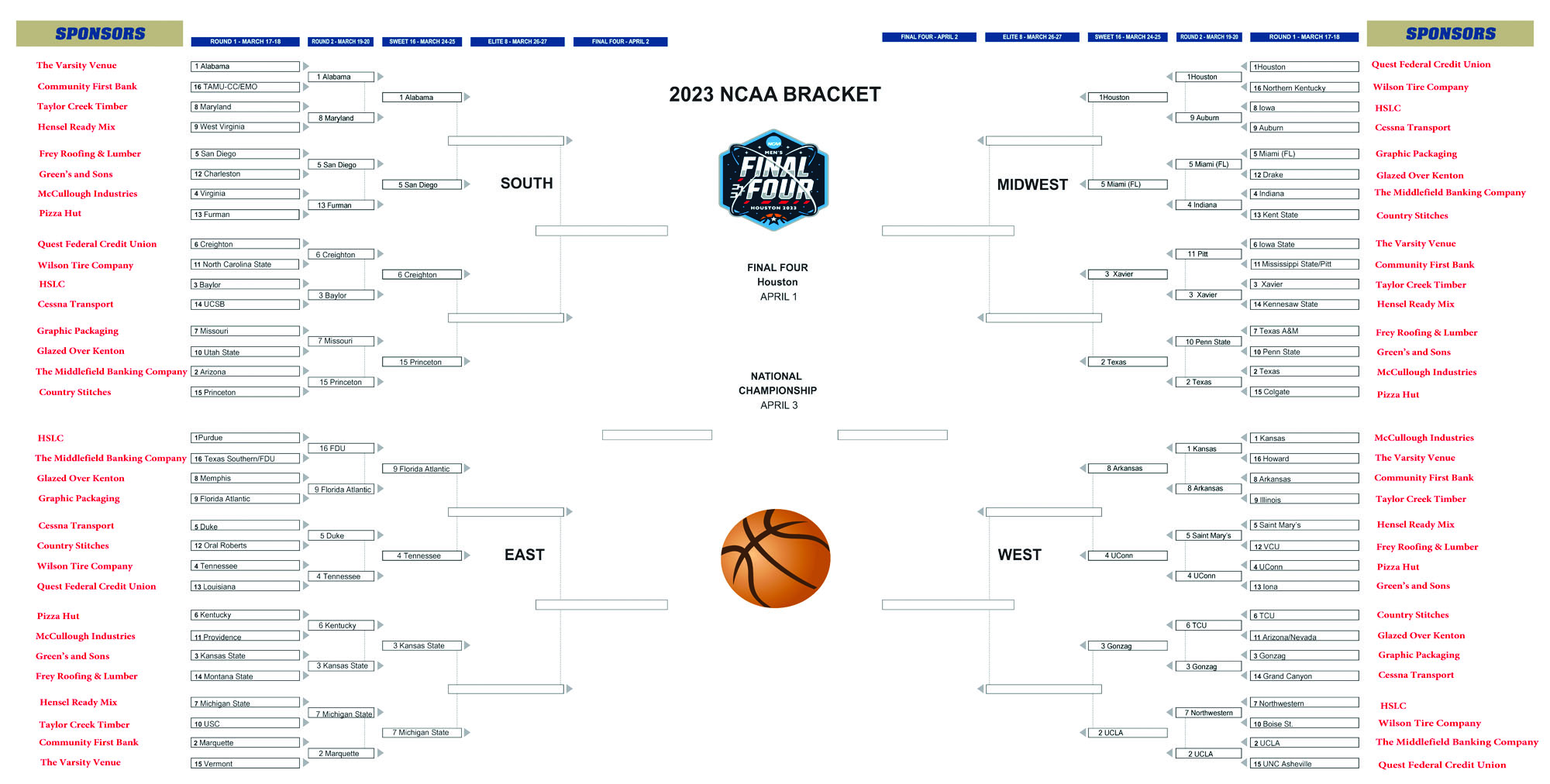
Task: Select the 9 West Virginia team box
Action: [245, 127]
